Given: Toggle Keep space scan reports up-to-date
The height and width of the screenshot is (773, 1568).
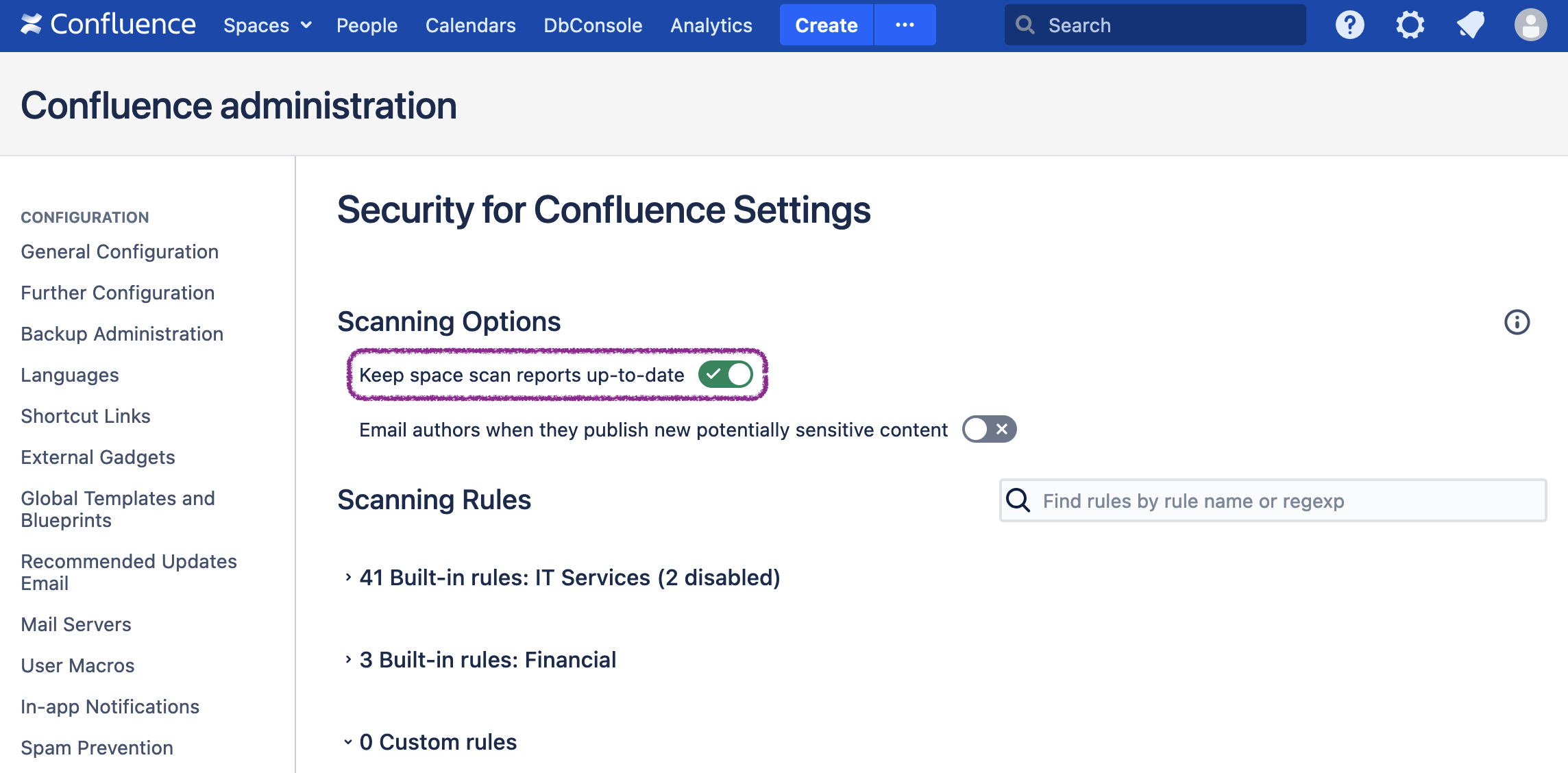Looking at the screenshot, I should pos(726,375).
